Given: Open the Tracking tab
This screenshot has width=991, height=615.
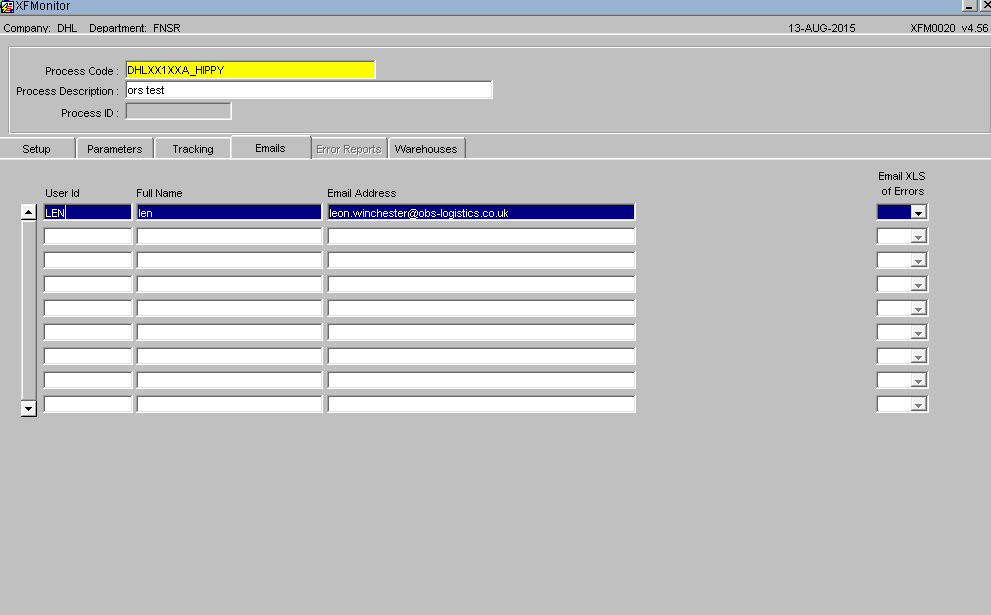Looking at the screenshot, I should point(193,149).
